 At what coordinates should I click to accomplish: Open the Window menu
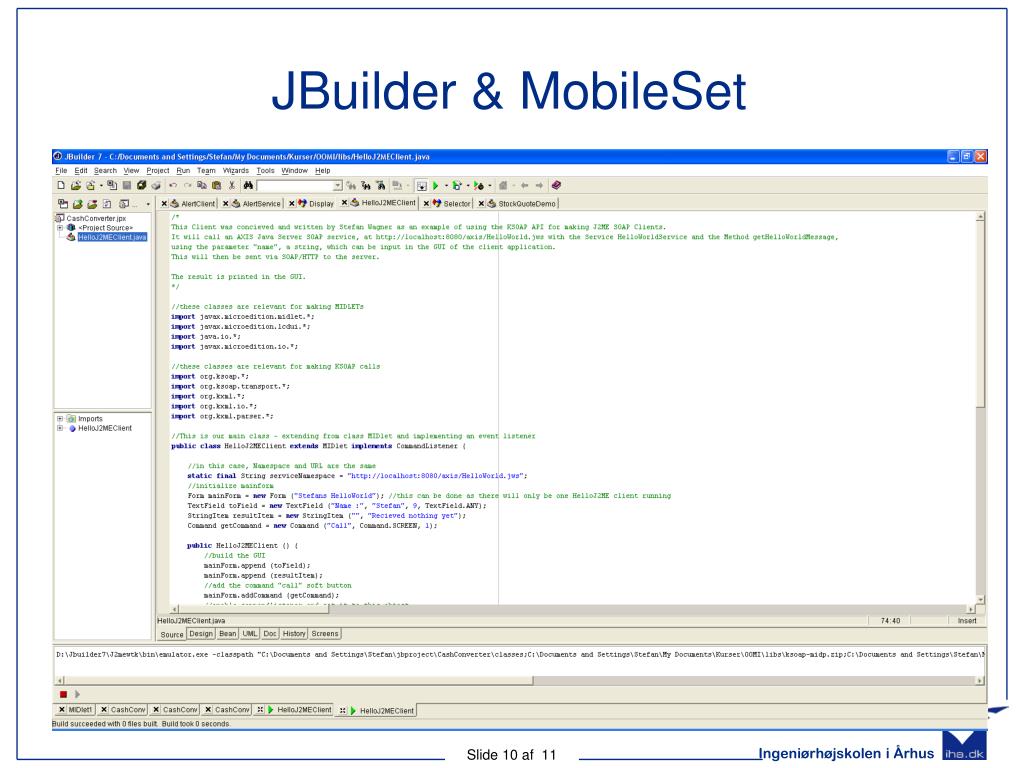[295, 170]
